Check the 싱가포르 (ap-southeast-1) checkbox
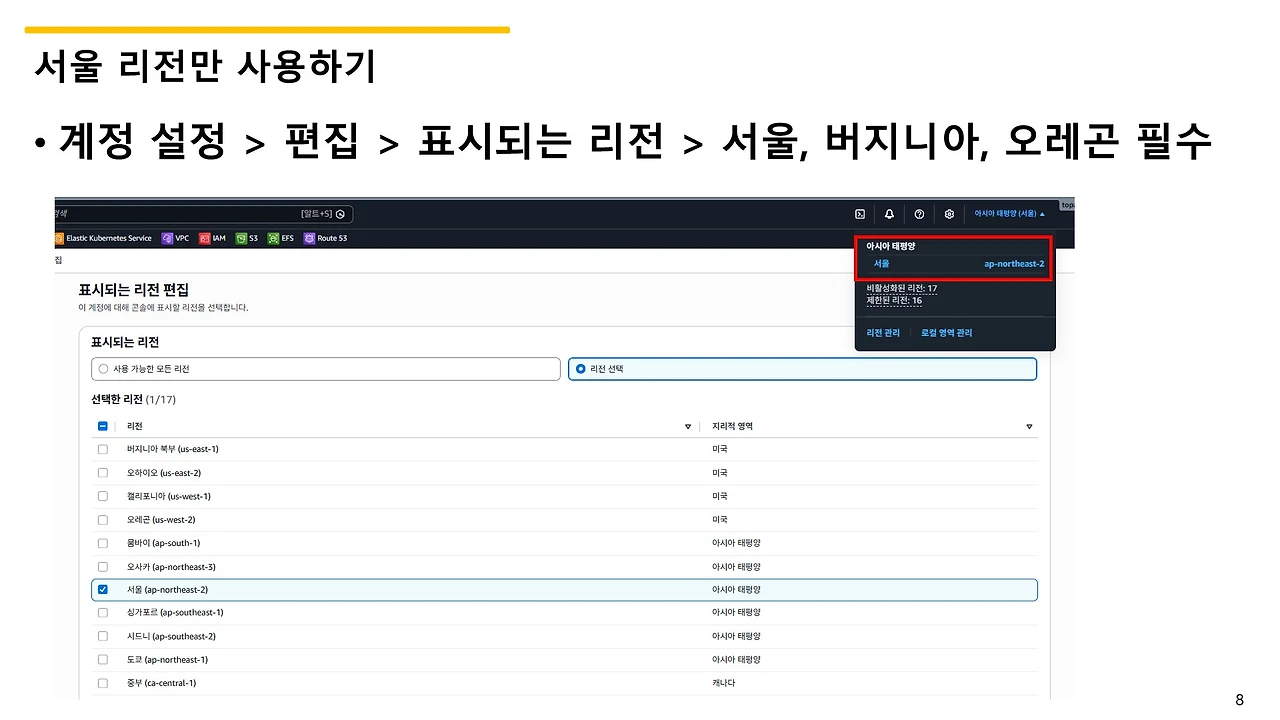 click(x=103, y=612)
